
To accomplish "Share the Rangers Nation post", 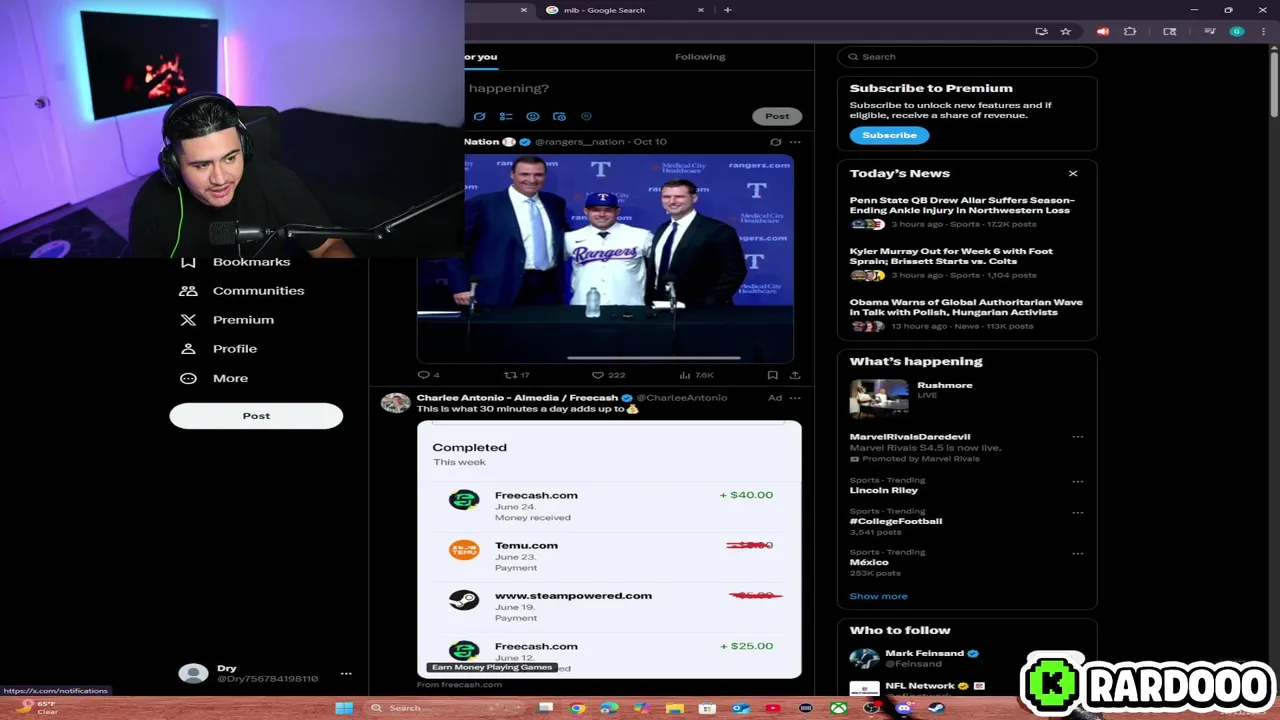I will 795,375.
